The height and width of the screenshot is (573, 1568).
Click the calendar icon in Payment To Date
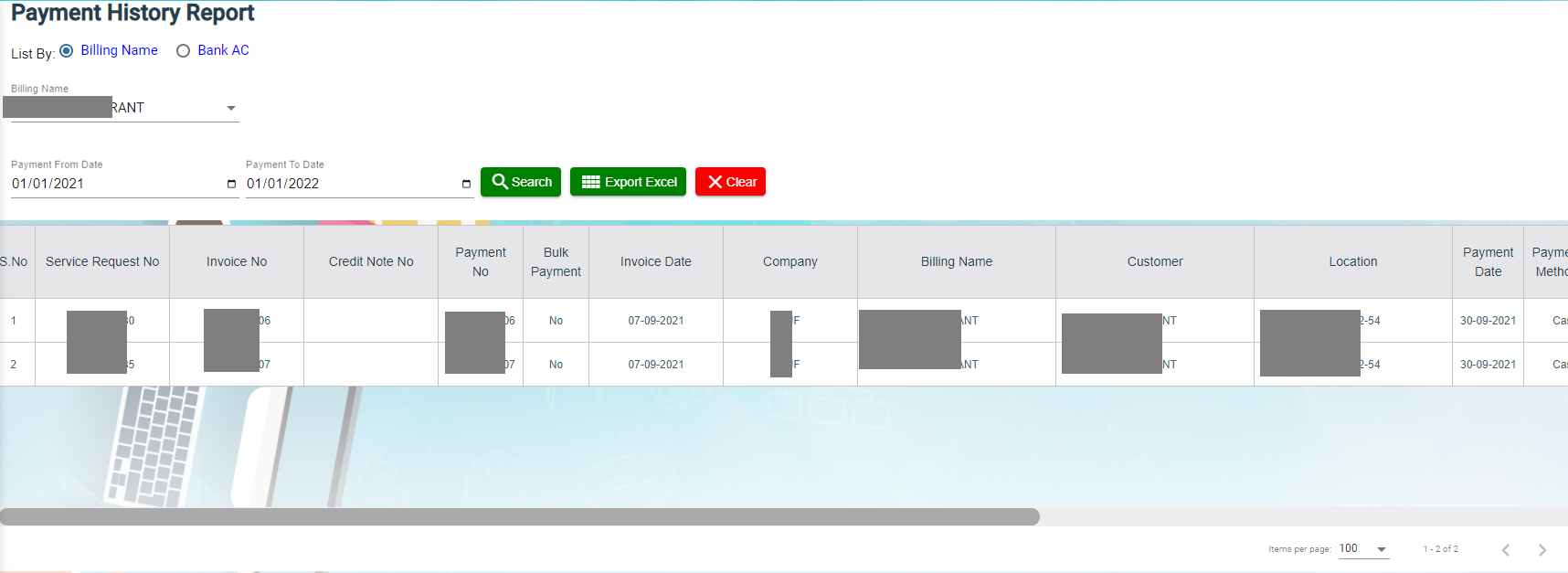[466, 184]
